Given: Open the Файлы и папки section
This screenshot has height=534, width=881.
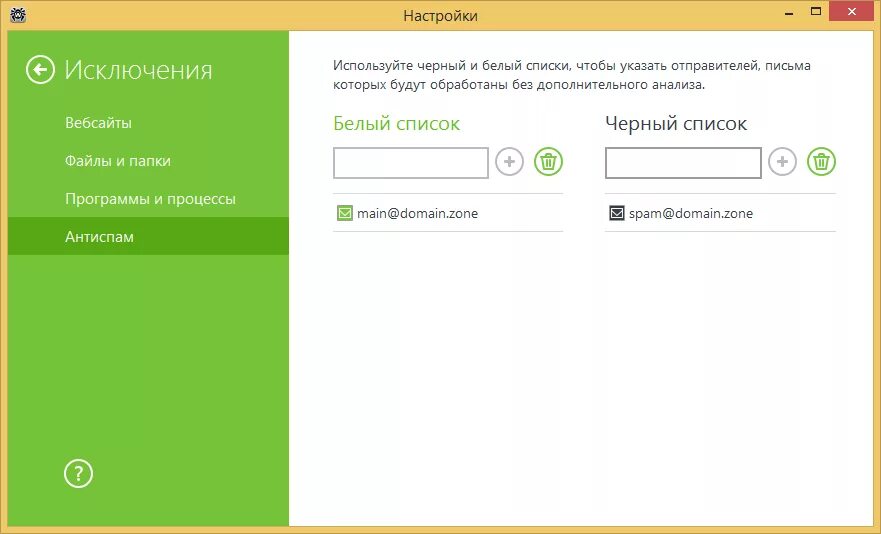Looking at the screenshot, I should pyautogui.click(x=148, y=161).
